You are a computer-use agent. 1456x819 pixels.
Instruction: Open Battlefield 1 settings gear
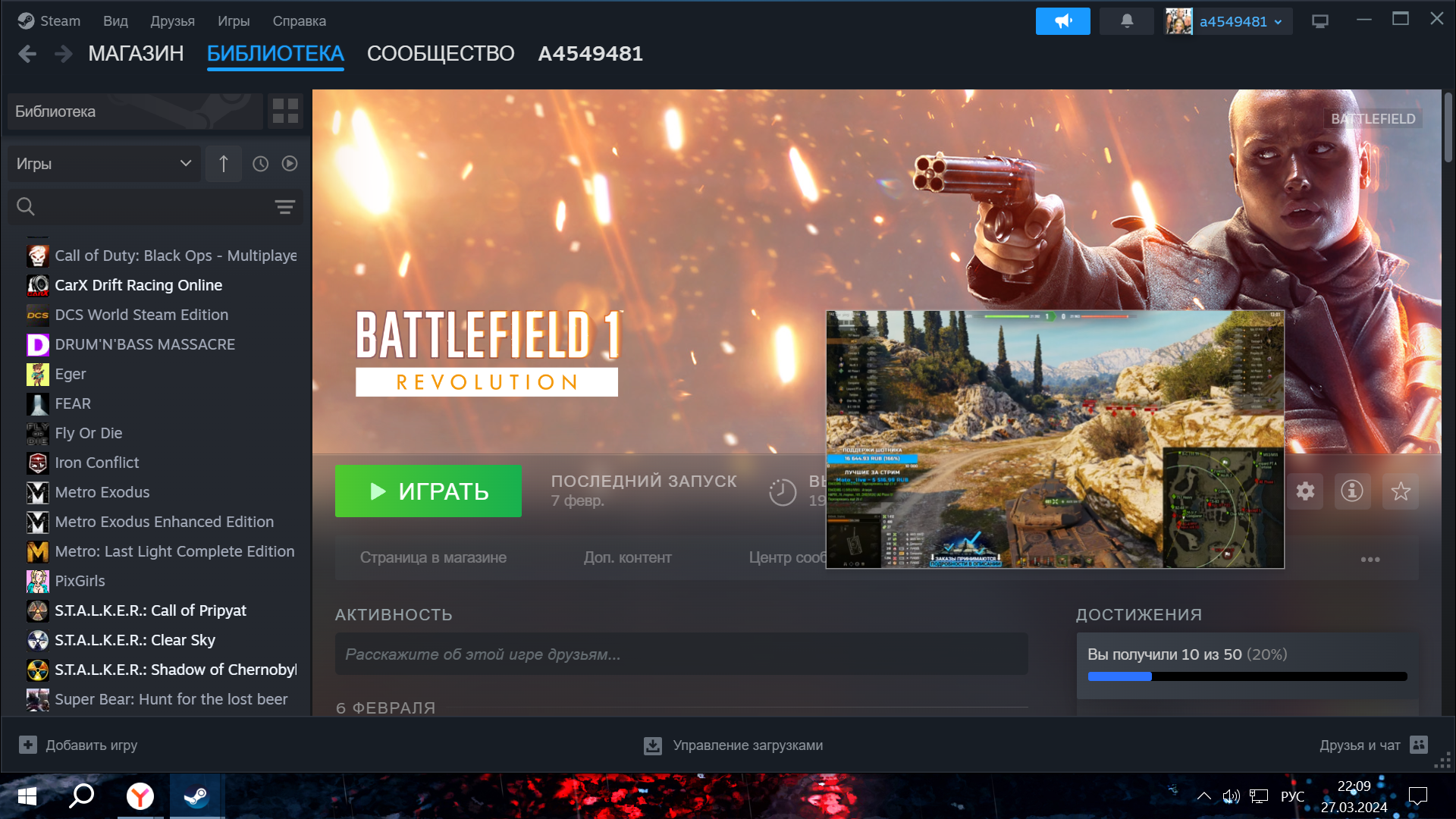coord(1305,491)
